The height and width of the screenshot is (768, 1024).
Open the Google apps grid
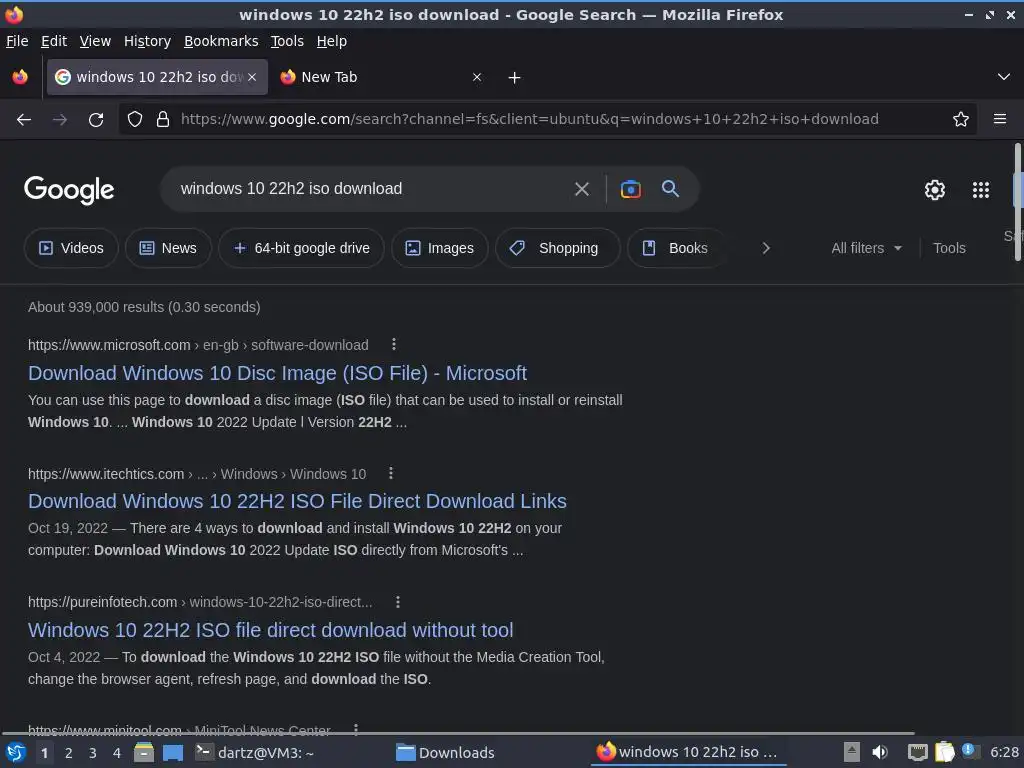coord(981,190)
